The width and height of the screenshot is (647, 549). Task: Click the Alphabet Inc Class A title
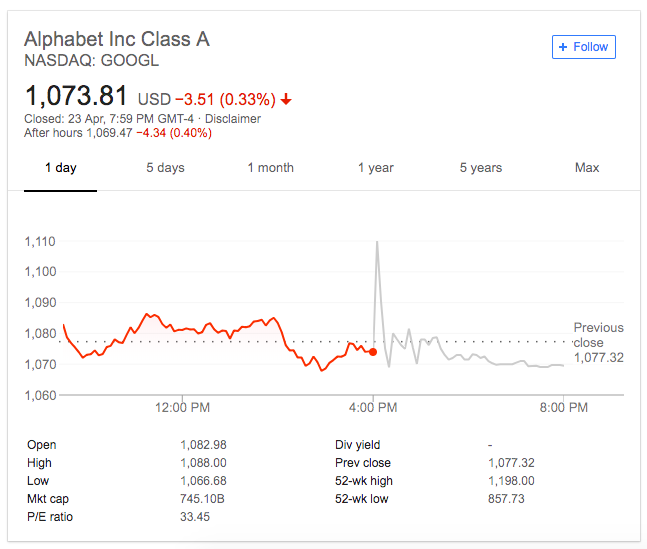pyautogui.click(x=117, y=39)
